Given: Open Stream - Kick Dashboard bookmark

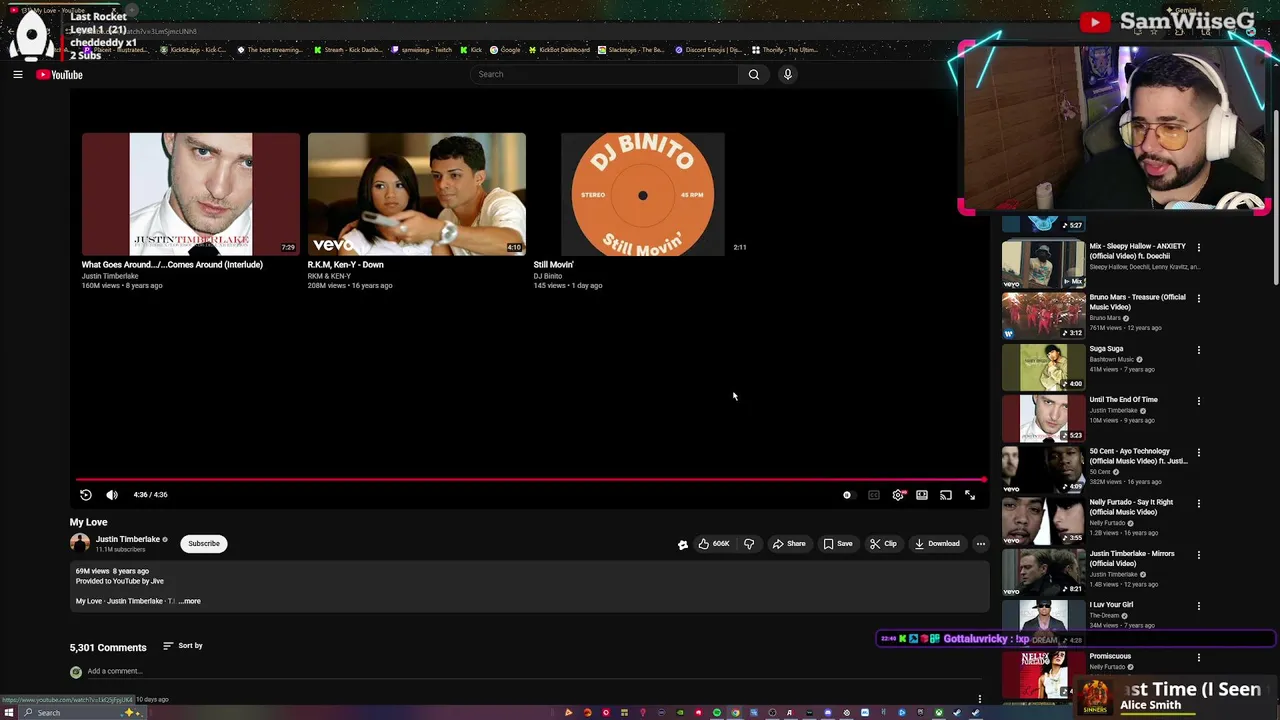Looking at the screenshot, I should click(x=348, y=50).
